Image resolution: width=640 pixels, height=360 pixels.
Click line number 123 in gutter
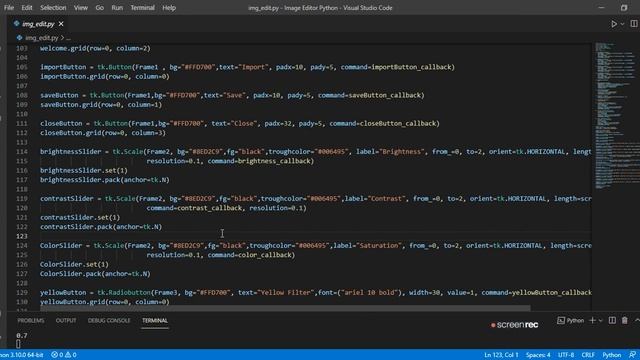[22, 236]
